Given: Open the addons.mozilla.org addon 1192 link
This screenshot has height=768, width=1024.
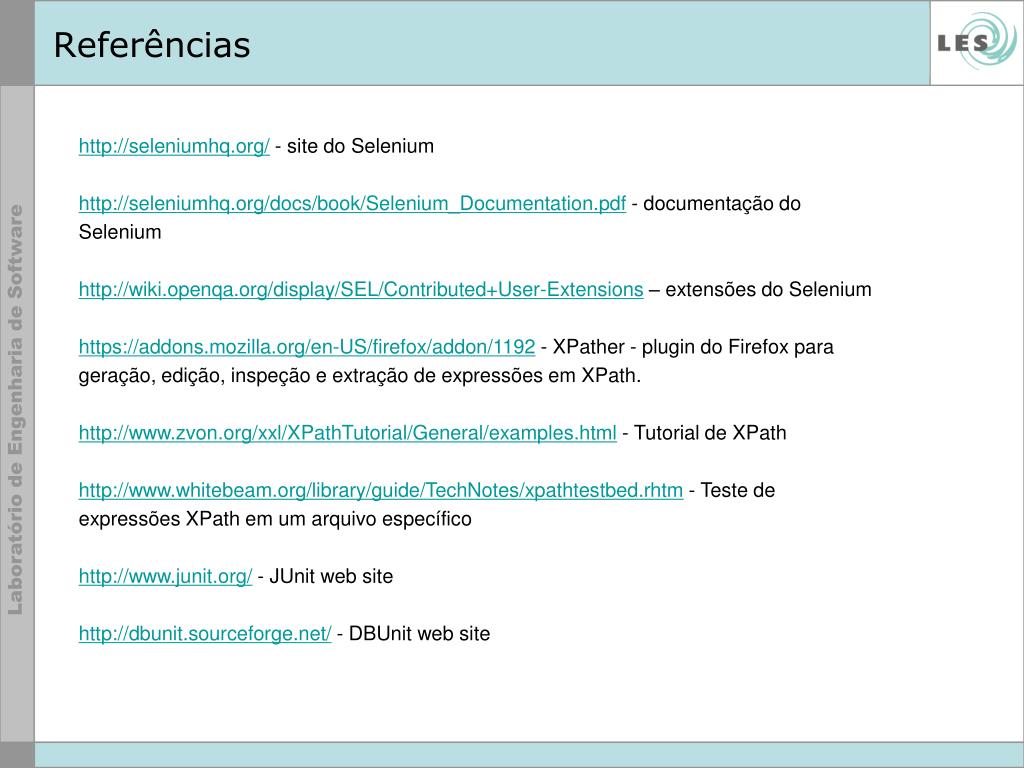Looking at the screenshot, I should [x=307, y=347].
